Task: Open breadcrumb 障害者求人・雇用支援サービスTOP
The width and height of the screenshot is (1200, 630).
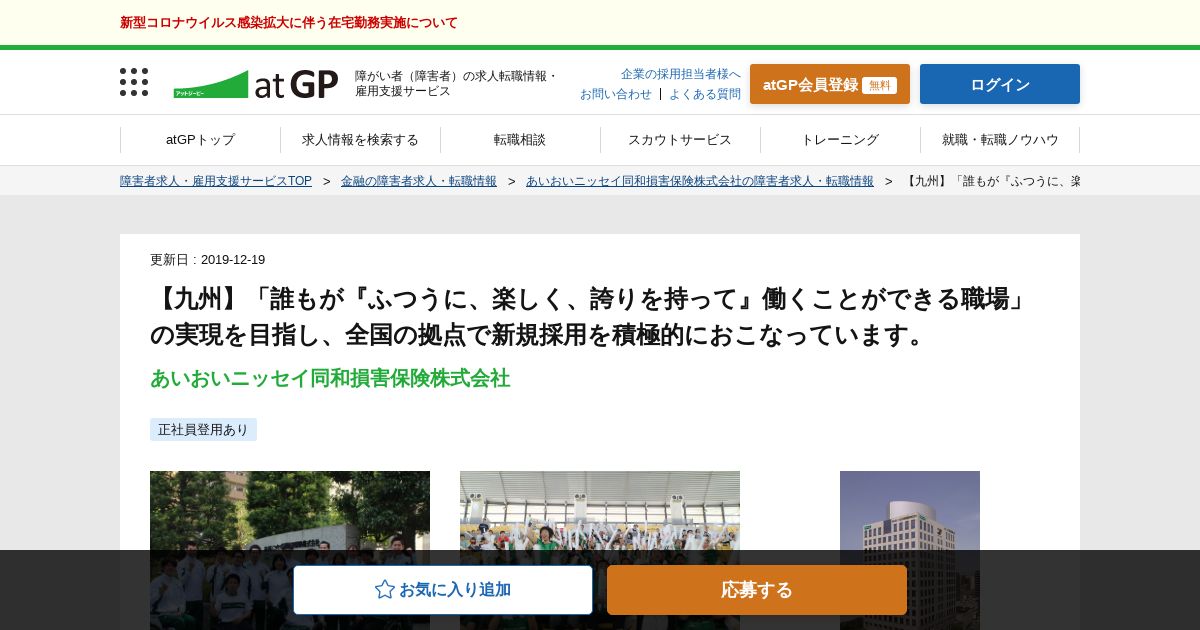Action: [x=216, y=181]
